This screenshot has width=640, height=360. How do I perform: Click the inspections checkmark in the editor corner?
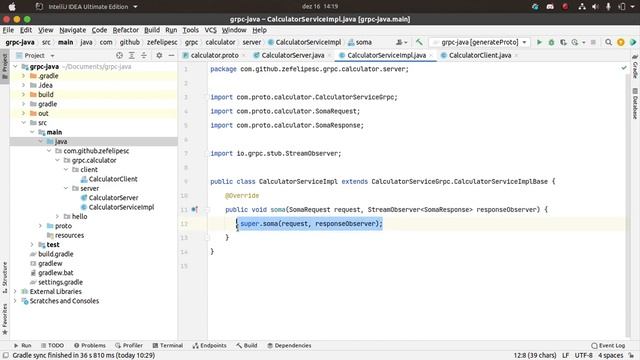point(624,68)
